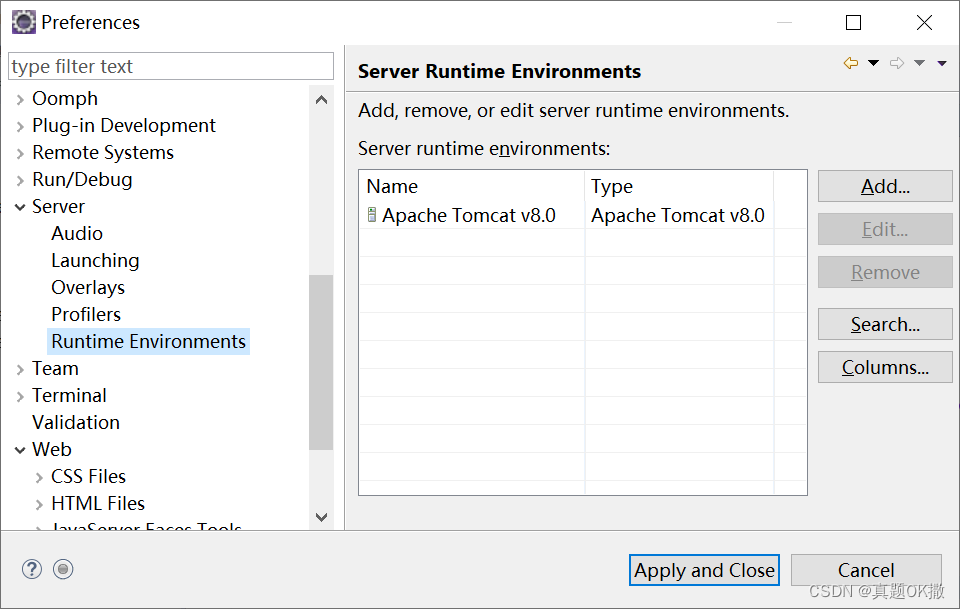The height and width of the screenshot is (609, 960).
Task: Expand the Team tree node
Action: (x=20, y=369)
